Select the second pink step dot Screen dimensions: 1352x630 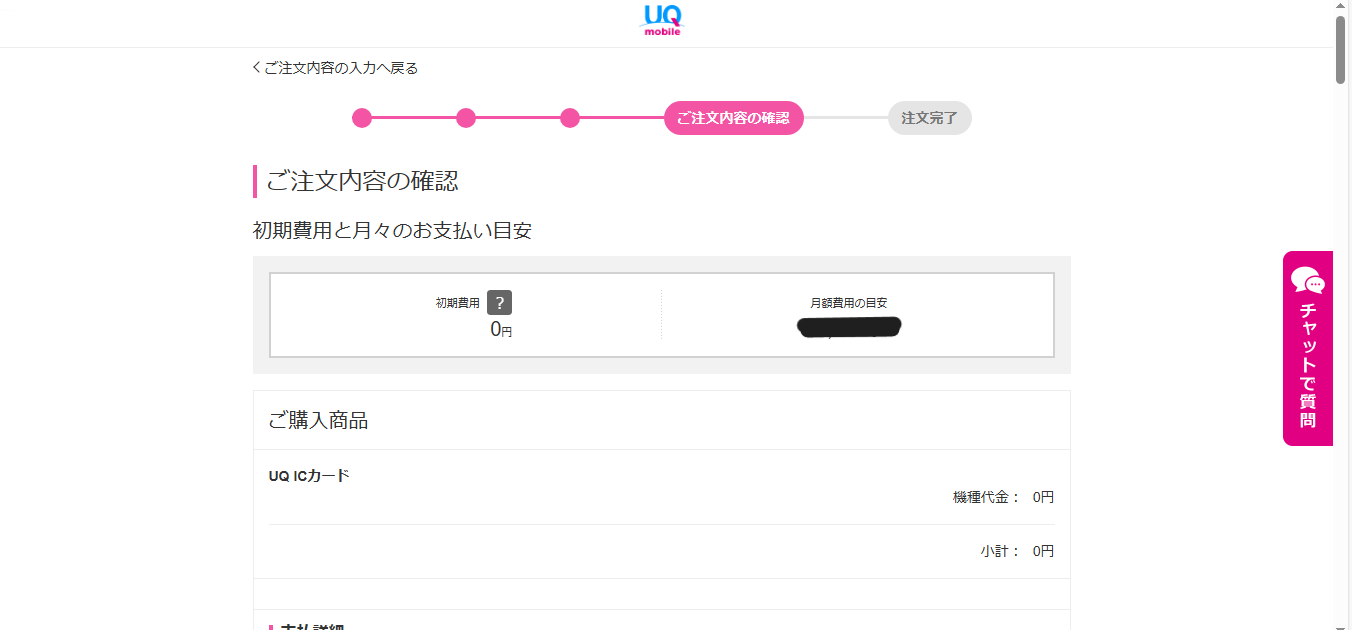click(x=466, y=118)
